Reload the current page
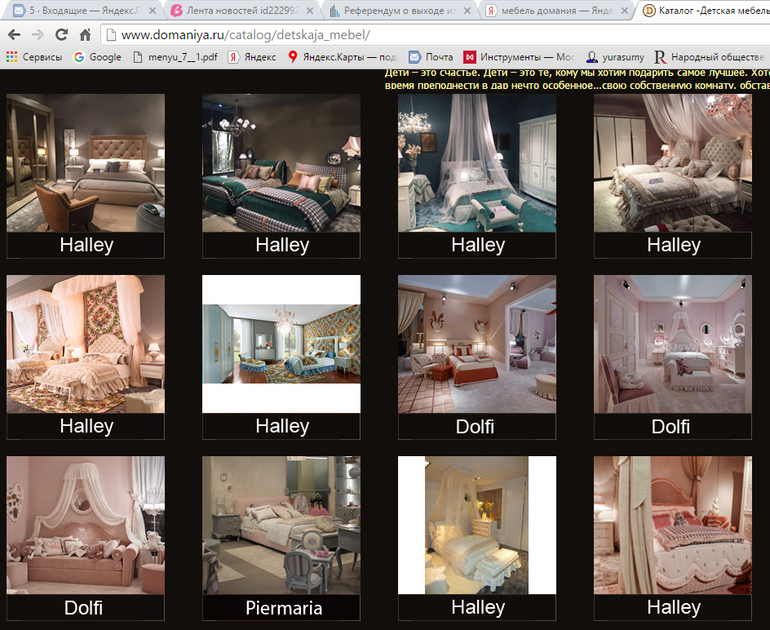This screenshot has width=770, height=630. click(62, 34)
